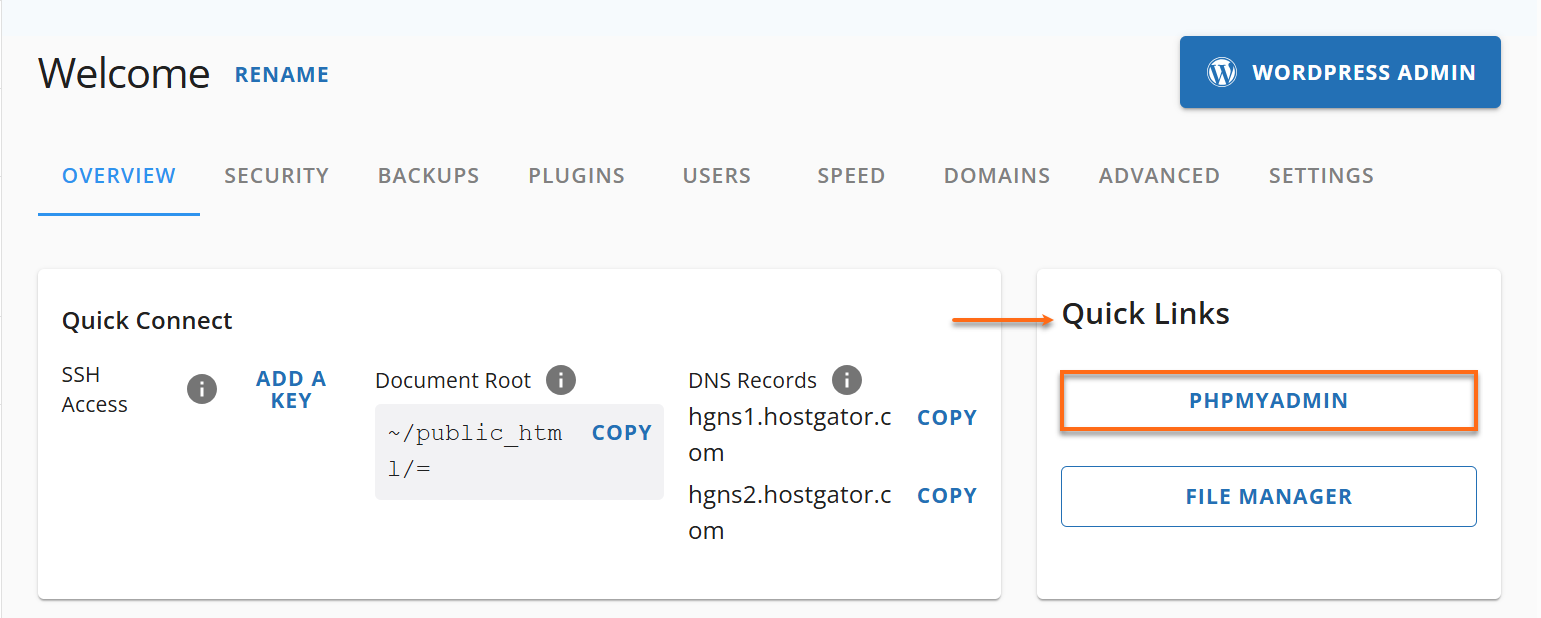
Task: Copy the Document Root path
Action: [622, 433]
